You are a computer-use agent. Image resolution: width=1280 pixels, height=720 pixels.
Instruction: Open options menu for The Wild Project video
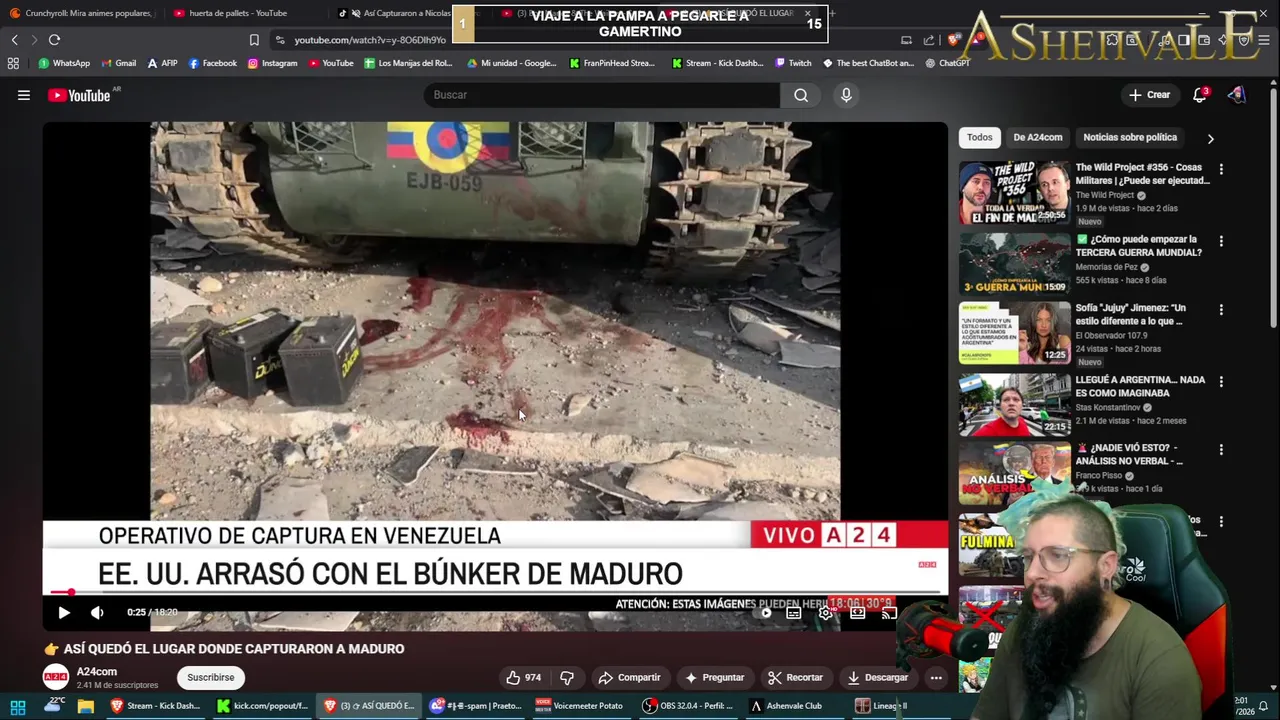point(1221,169)
